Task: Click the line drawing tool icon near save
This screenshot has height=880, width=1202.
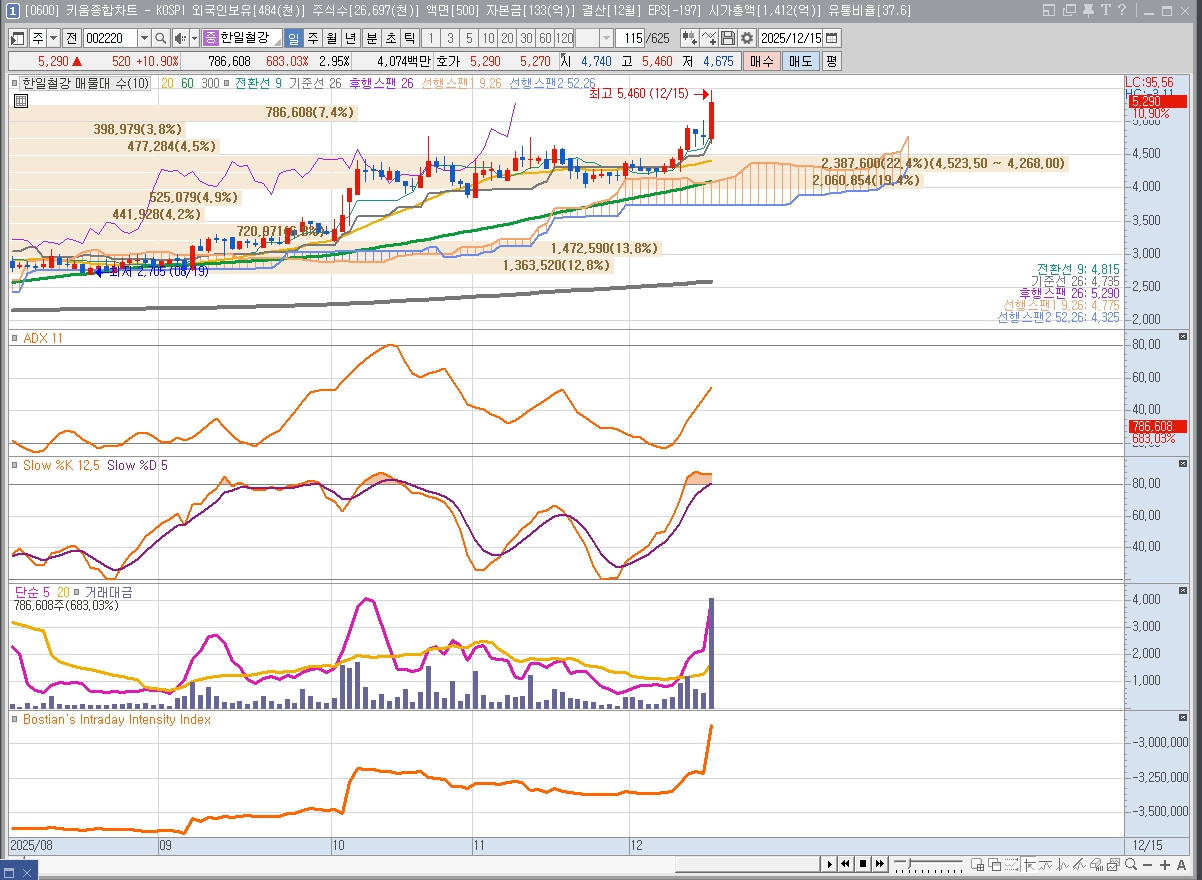Action: pyautogui.click(x=709, y=38)
